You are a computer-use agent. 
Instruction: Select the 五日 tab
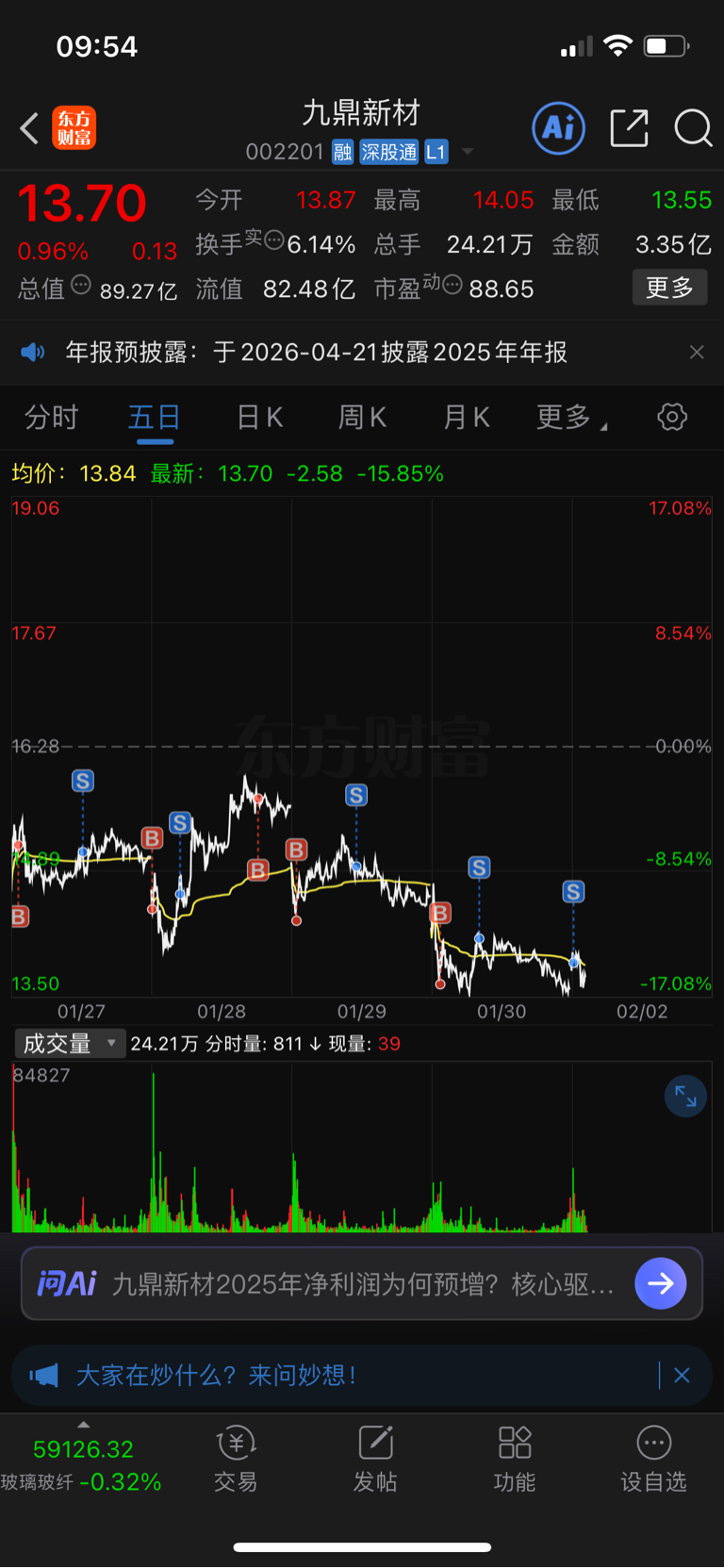click(x=155, y=417)
